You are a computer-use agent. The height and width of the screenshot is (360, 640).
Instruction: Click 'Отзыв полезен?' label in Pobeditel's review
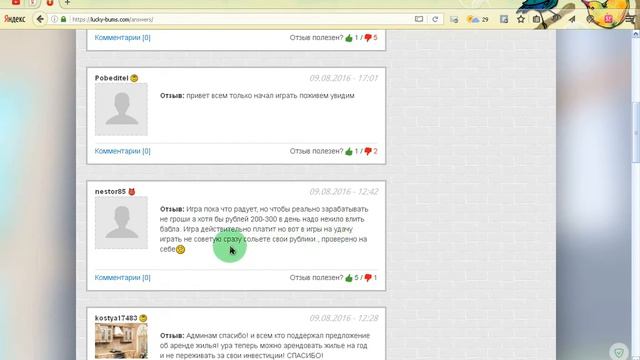(x=316, y=151)
